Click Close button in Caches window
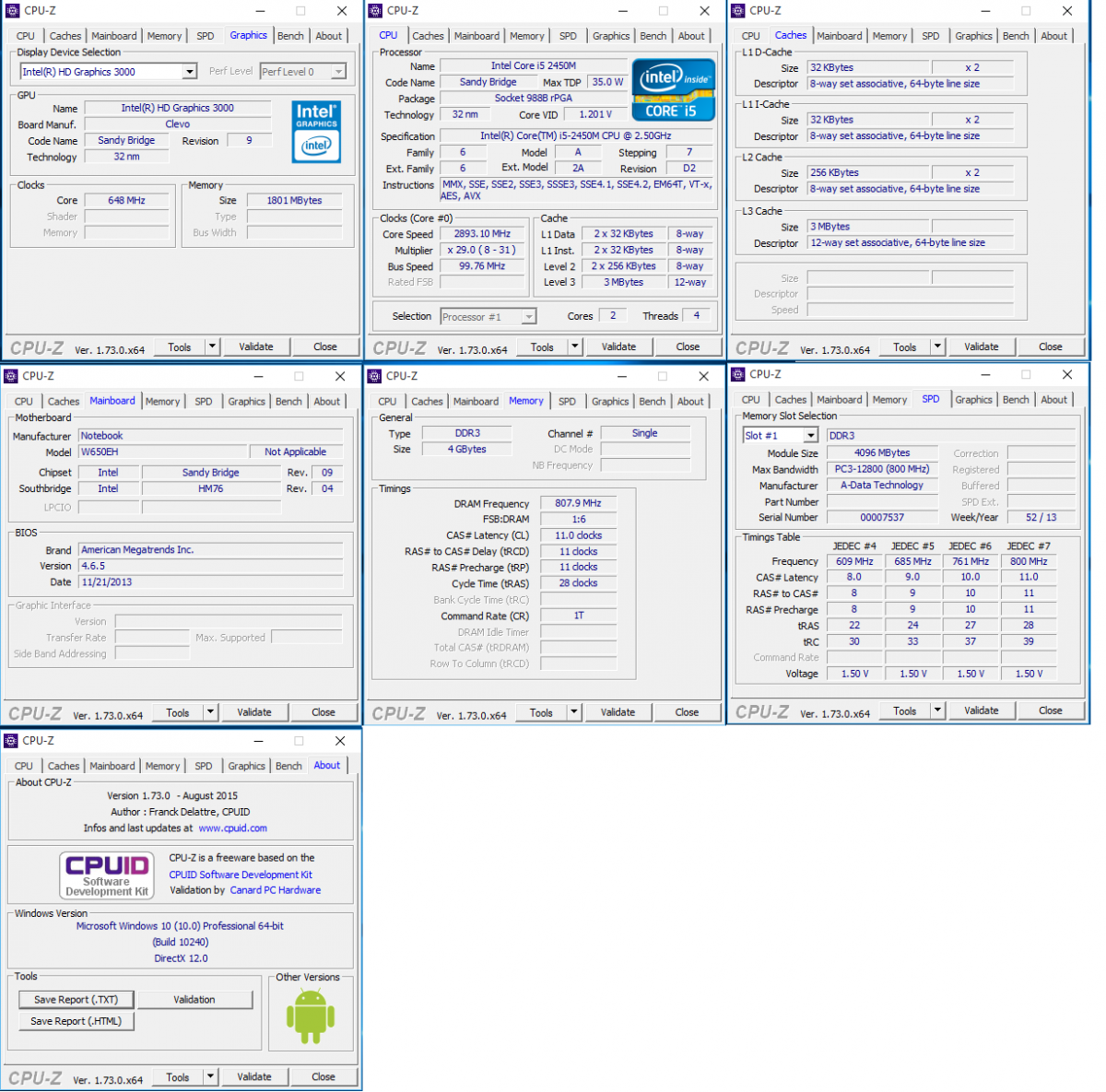The image size is (1106, 1092). (1051, 347)
